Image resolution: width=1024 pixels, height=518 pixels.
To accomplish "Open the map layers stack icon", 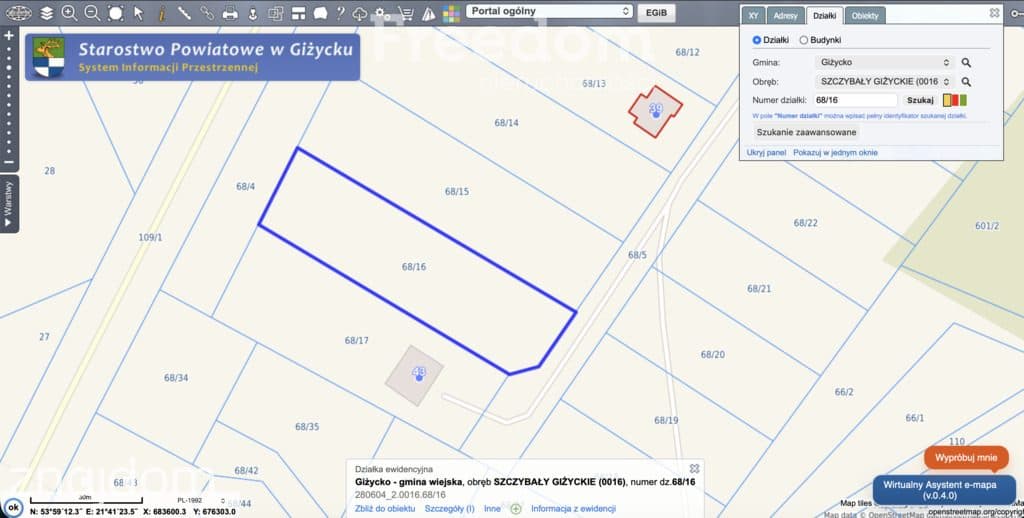I will [46, 12].
